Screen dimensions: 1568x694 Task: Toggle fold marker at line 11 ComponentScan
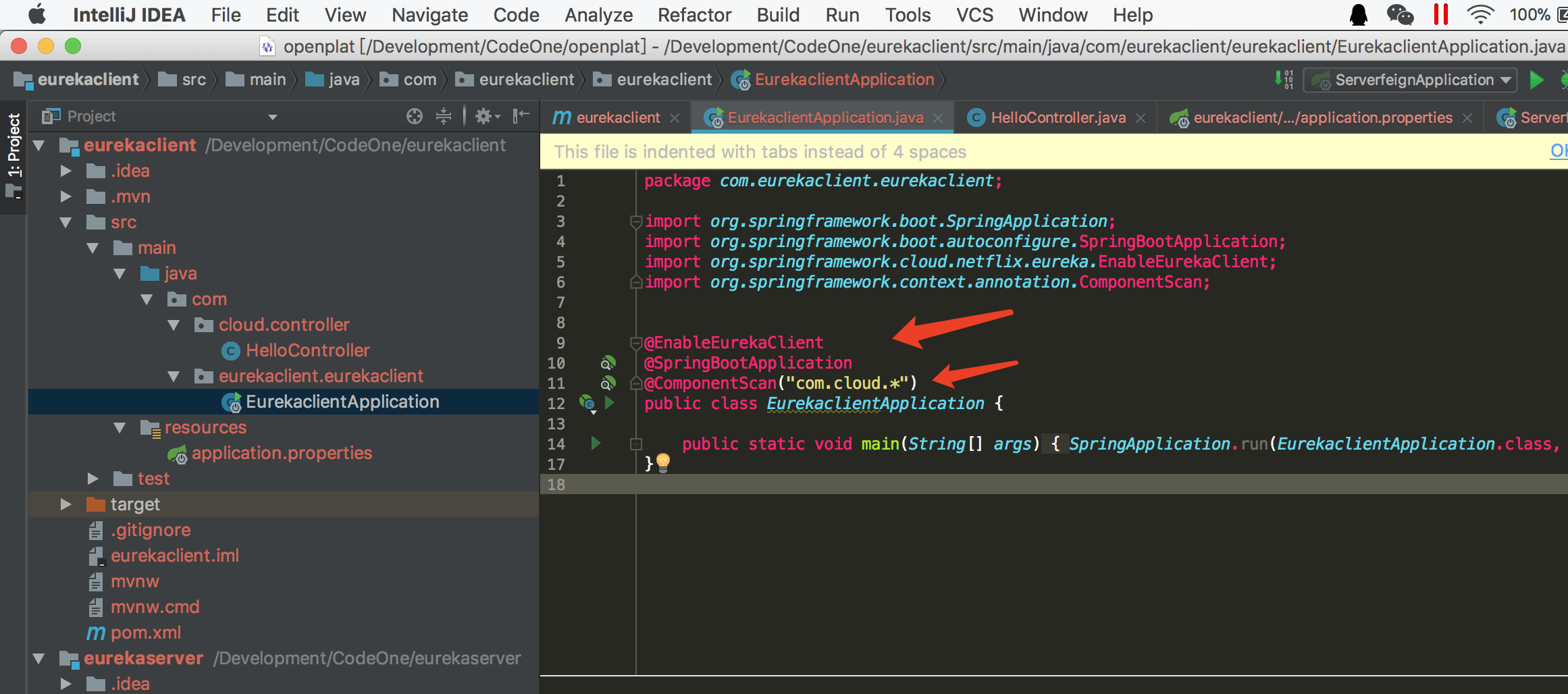coord(635,383)
